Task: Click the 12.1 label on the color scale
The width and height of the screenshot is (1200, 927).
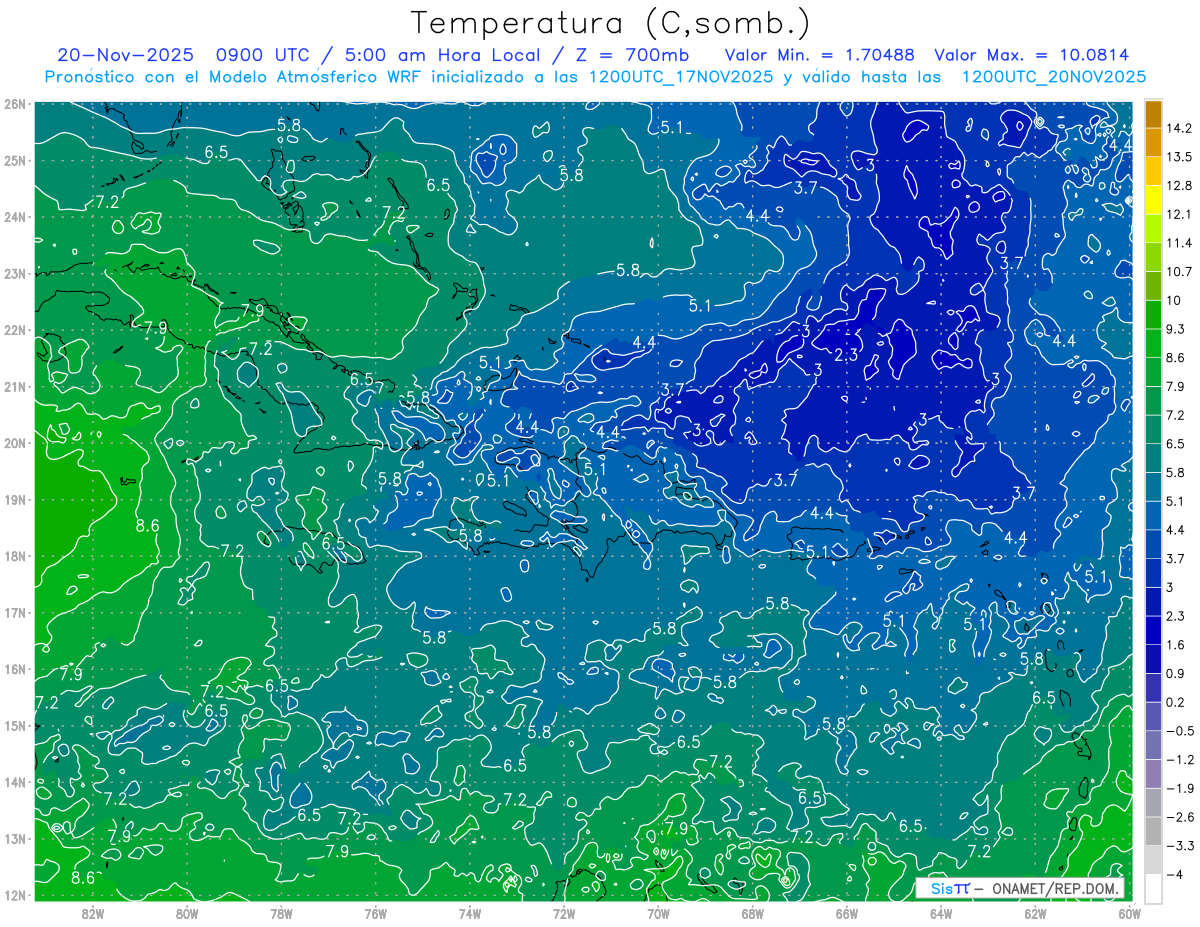Action: click(1179, 215)
